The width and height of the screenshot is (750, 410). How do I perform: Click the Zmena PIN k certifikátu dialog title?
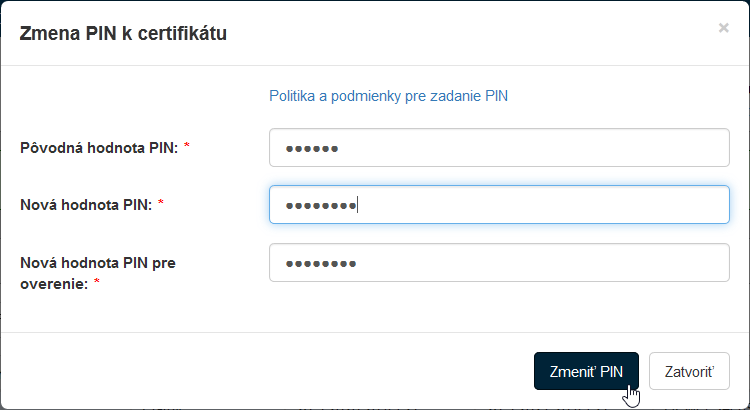pyautogui.click(x=124, y=34)
